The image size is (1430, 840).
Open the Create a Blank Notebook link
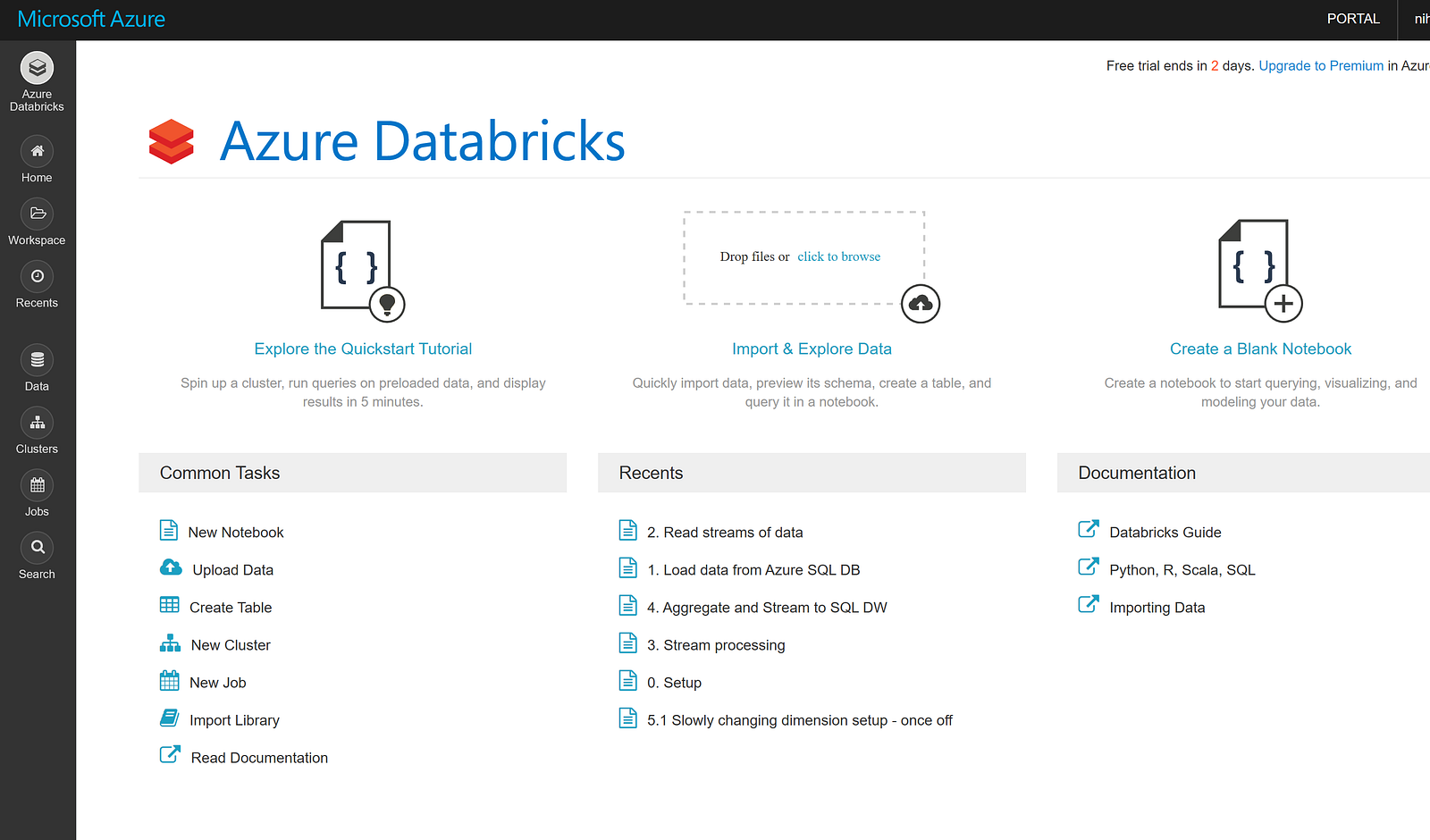tap(1260, 349)
